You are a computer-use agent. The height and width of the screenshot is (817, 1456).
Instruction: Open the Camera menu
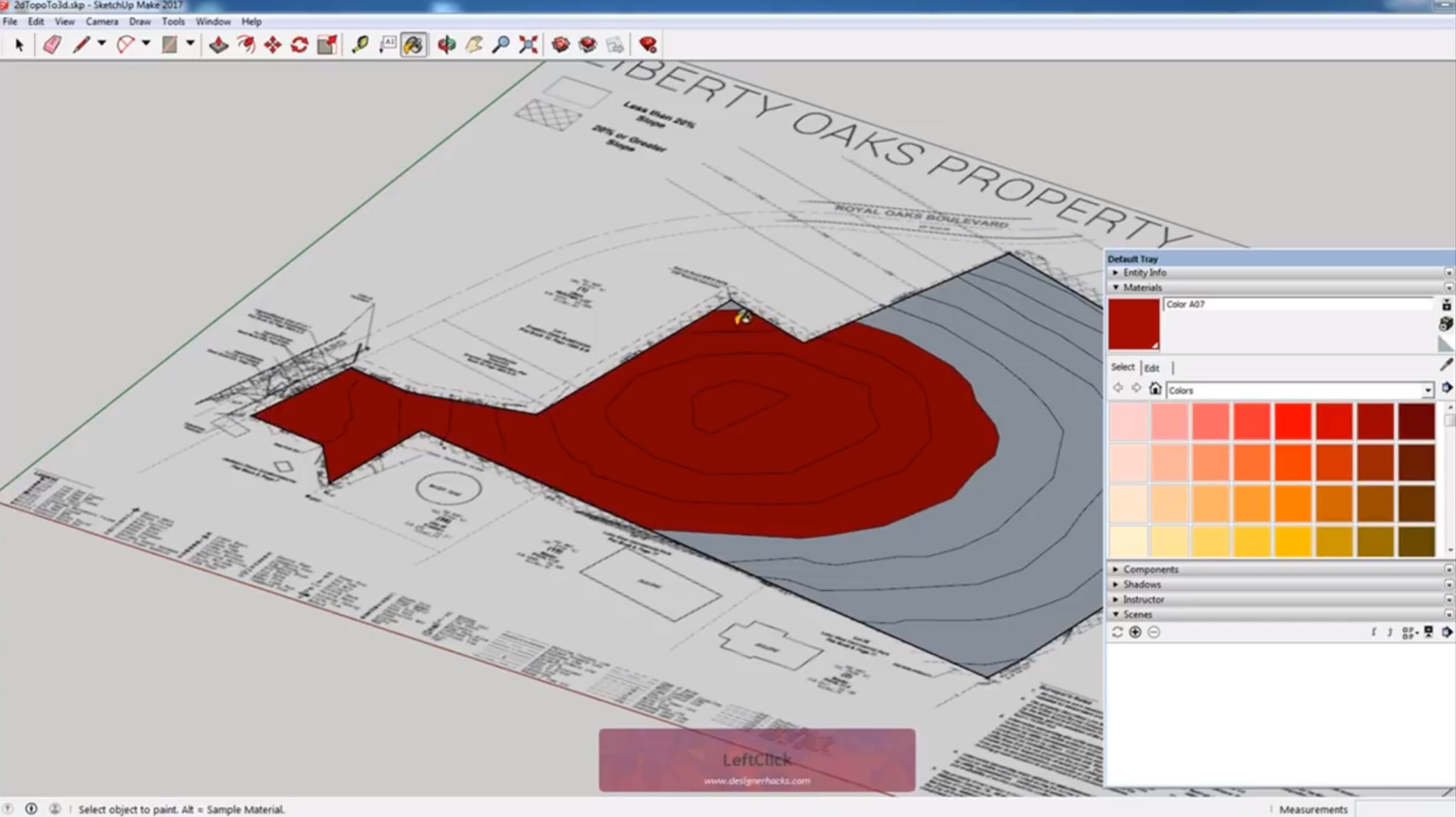coord(102,22)
